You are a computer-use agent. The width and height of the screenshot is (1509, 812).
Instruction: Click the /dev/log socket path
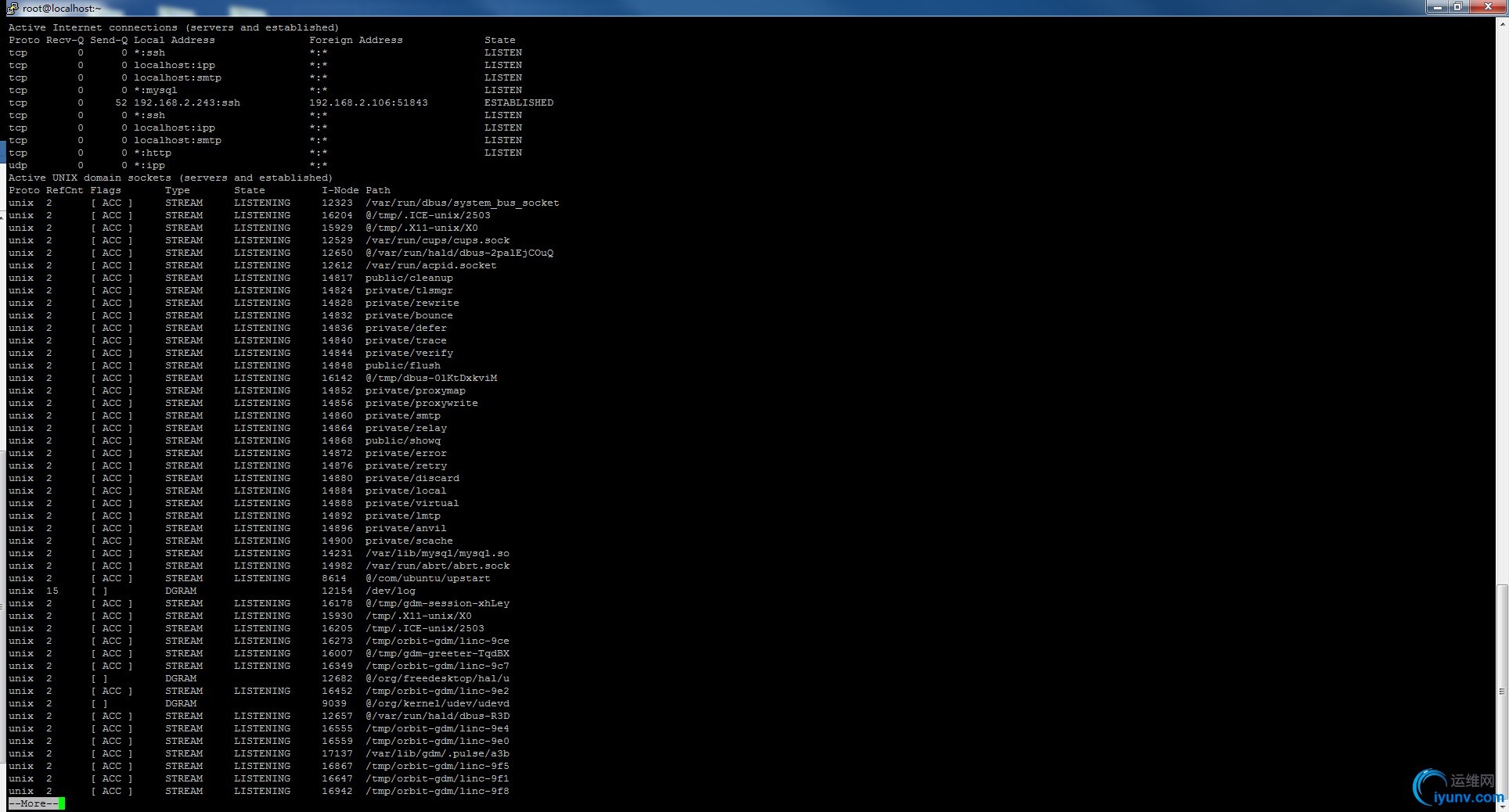click(x=391, y=591)
